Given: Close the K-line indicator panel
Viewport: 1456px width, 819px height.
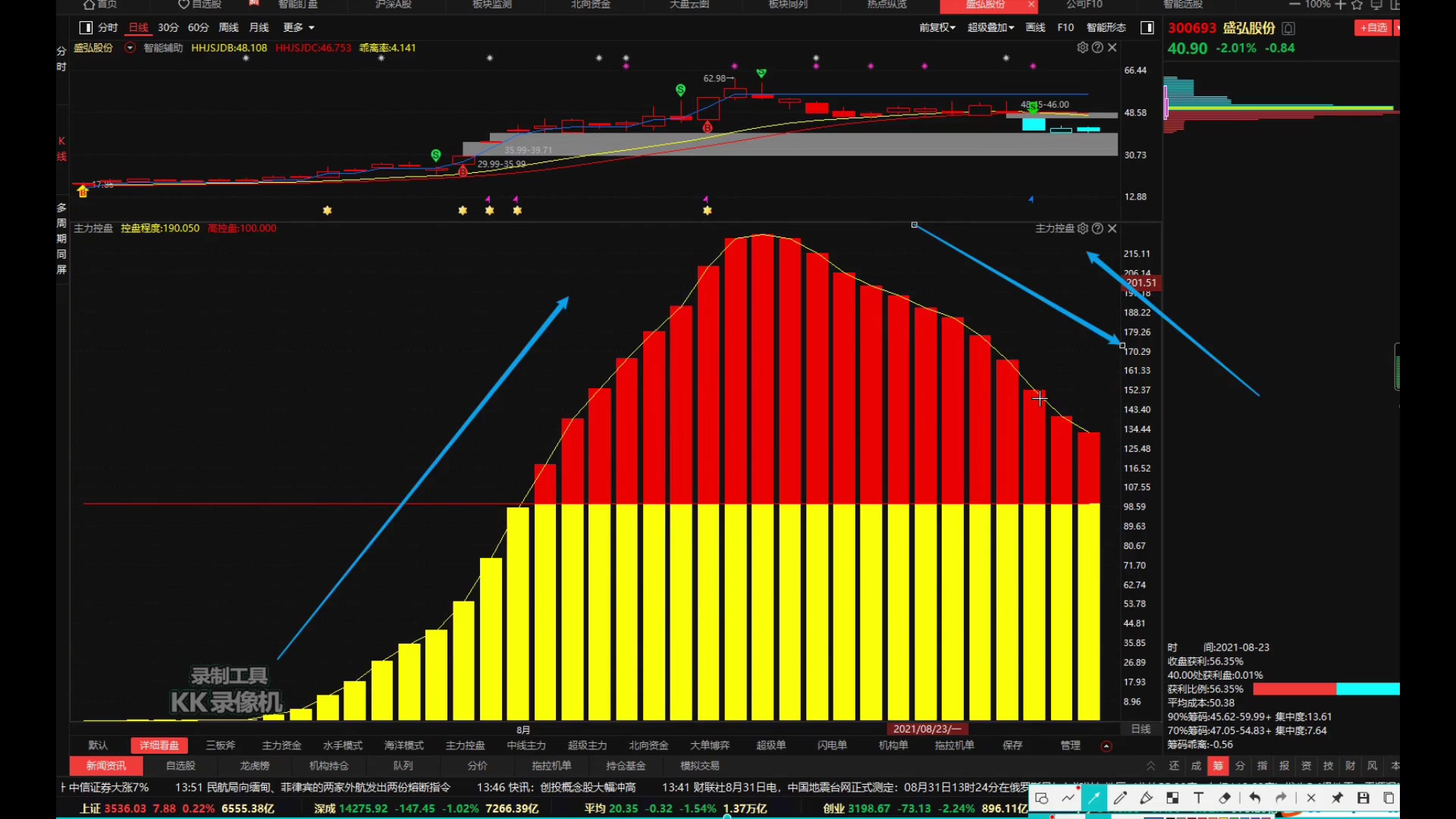Looking at the screenshot, I should click(x=1112, y=47).
